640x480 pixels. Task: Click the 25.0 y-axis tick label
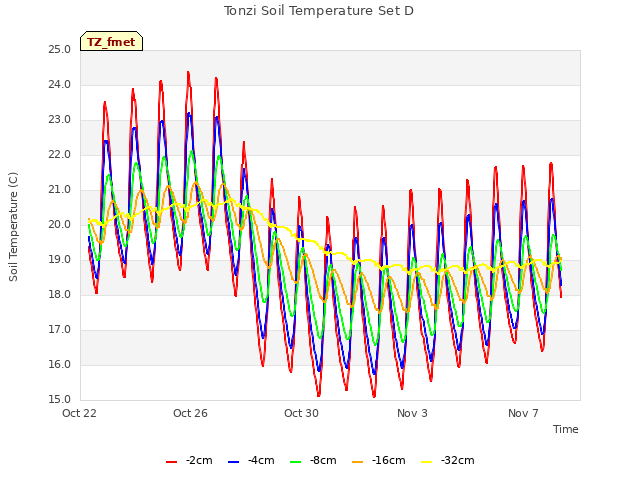click(x=60, y=50)
